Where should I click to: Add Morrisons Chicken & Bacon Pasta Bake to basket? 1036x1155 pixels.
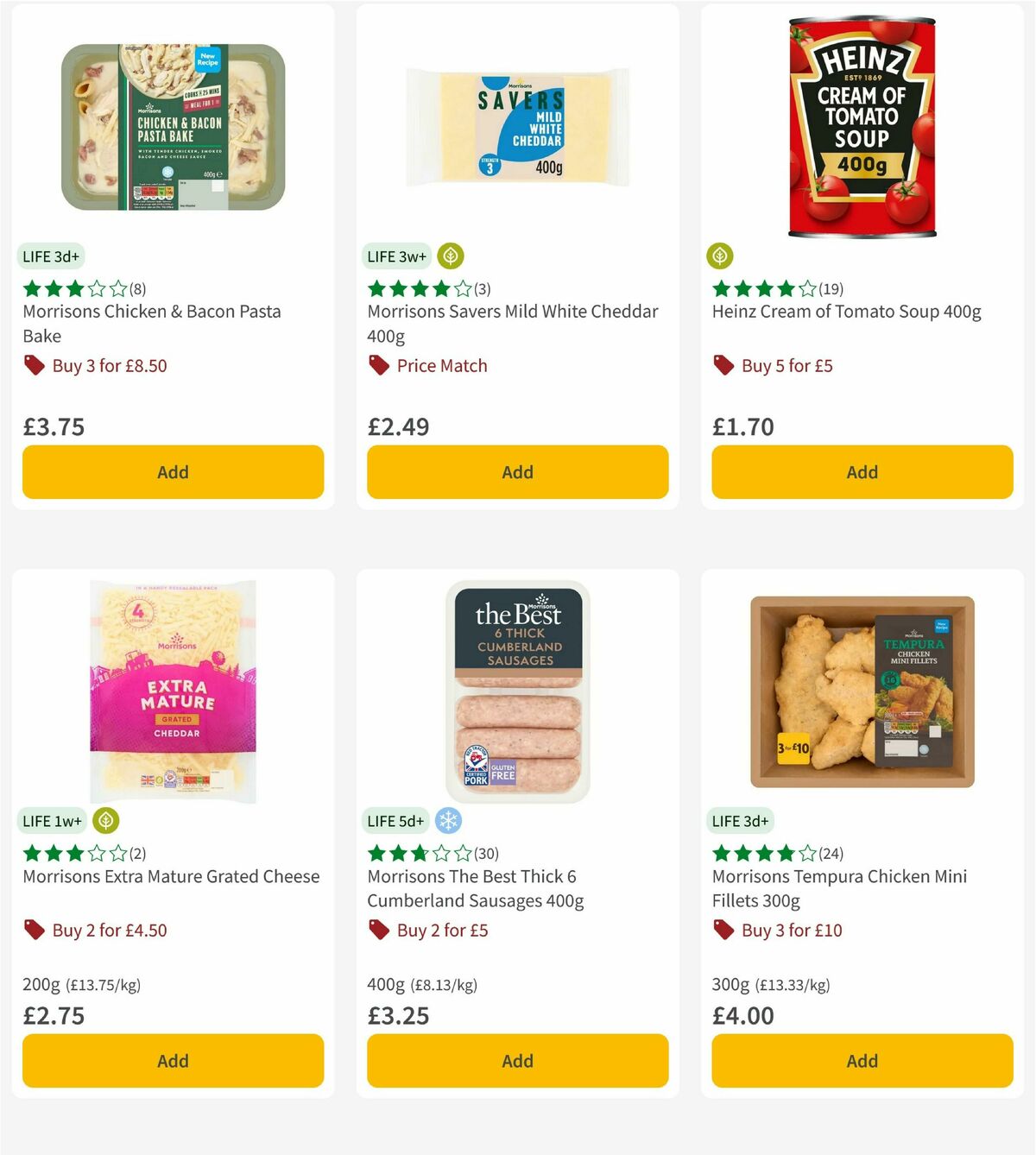[x=173, y=472]
